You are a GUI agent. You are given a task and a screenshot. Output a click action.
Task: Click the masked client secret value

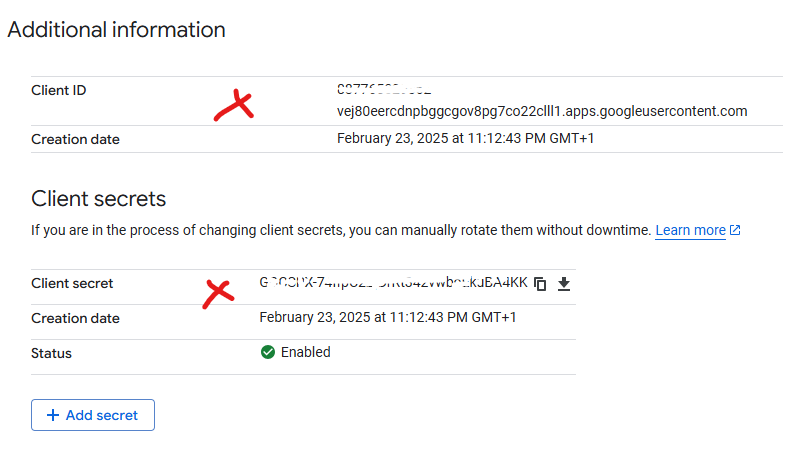coord(392,283)
